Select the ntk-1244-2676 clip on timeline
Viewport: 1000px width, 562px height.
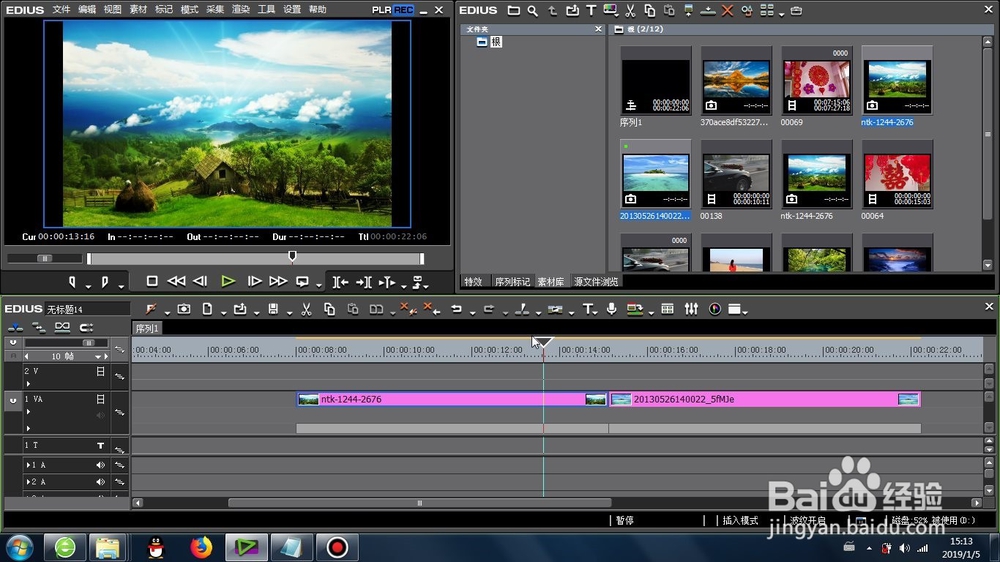452,399
